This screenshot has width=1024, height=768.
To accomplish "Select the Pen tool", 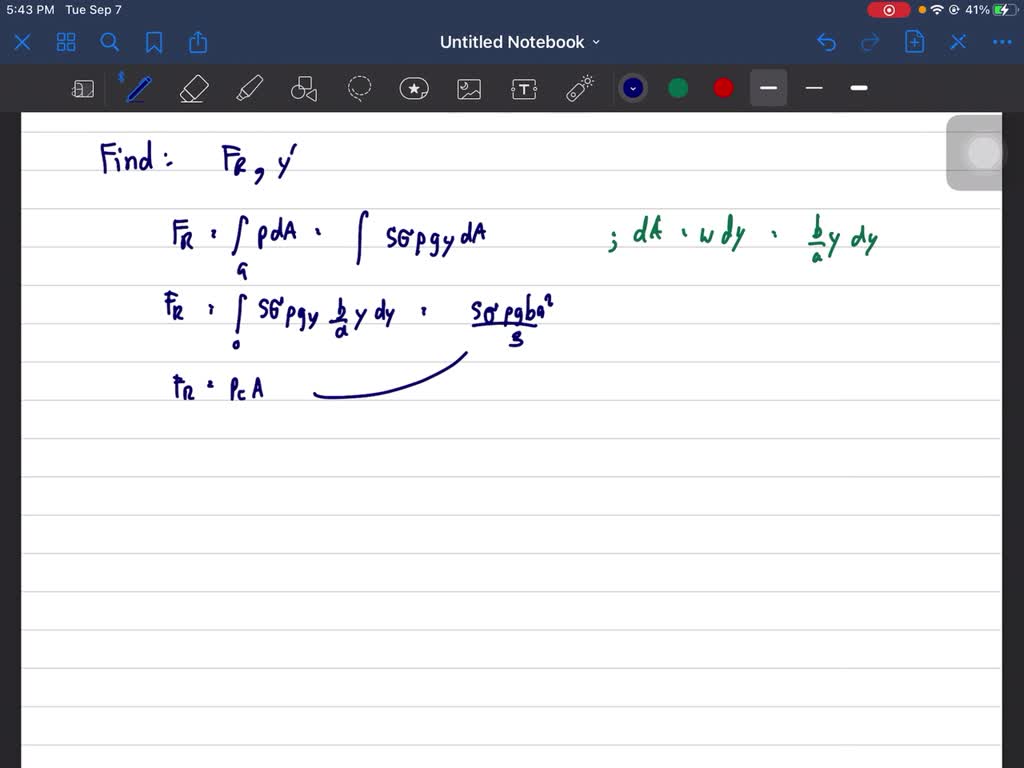I will click(x=138, y=89).
